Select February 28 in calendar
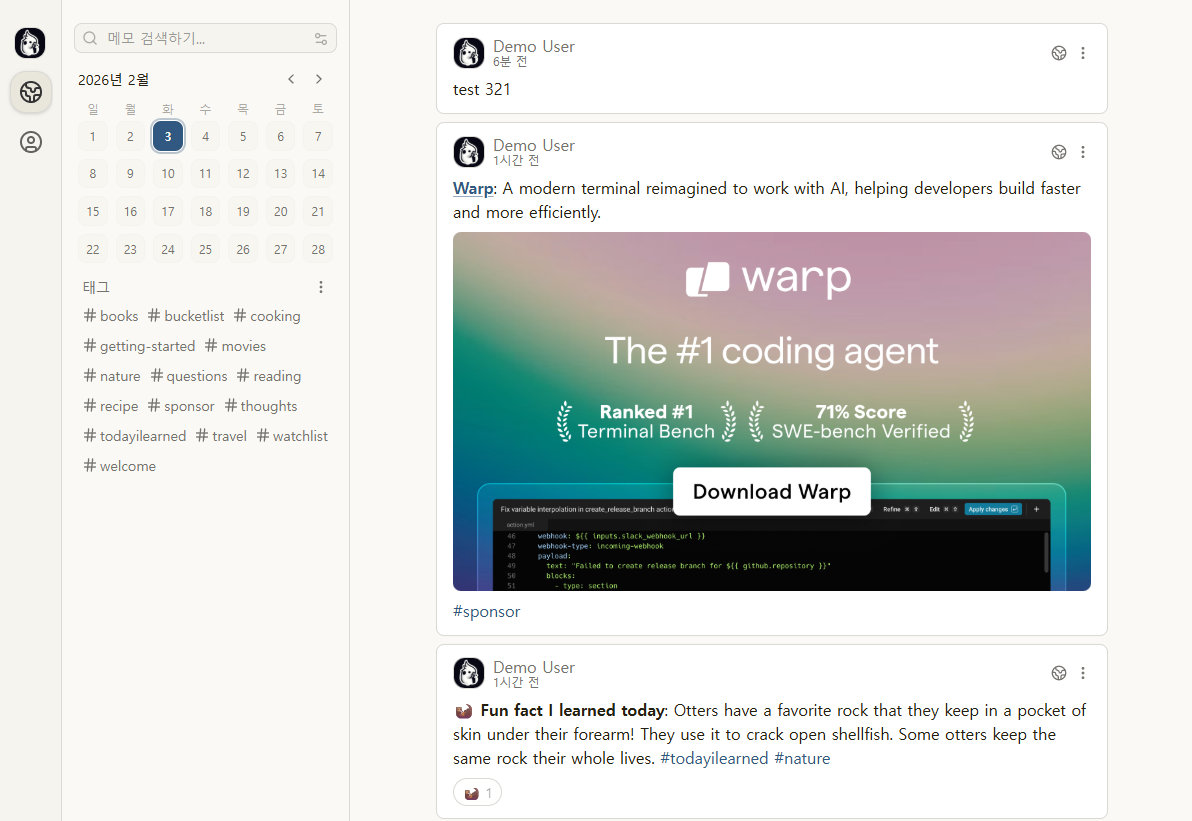The height and width of the screenshot is (821, 1192). [319, 249]
